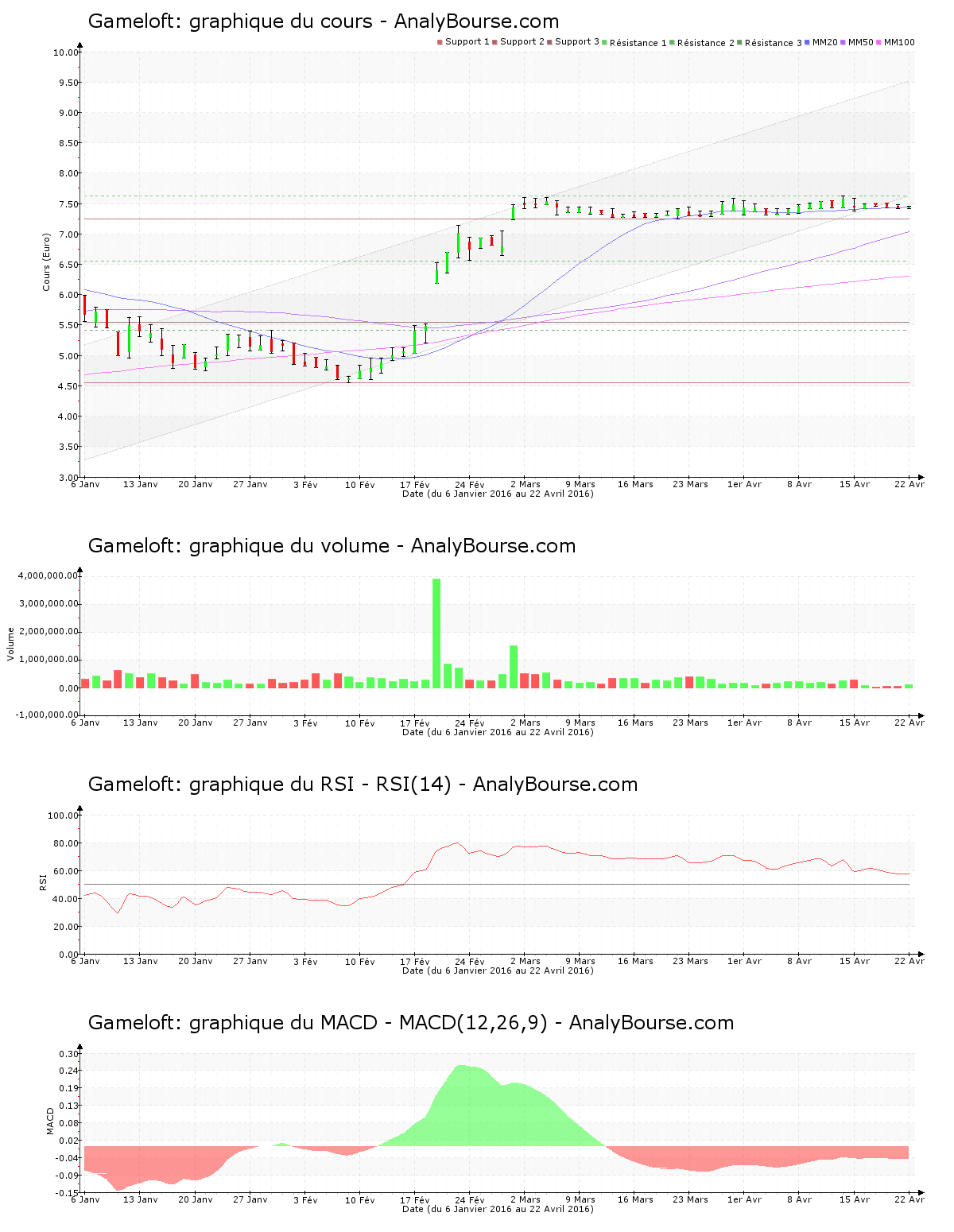Viewport: 954px width, 1232px height.
Task: Click the second-tallest volume bar near 2 Mars
Action: click(x=514, y=666)
